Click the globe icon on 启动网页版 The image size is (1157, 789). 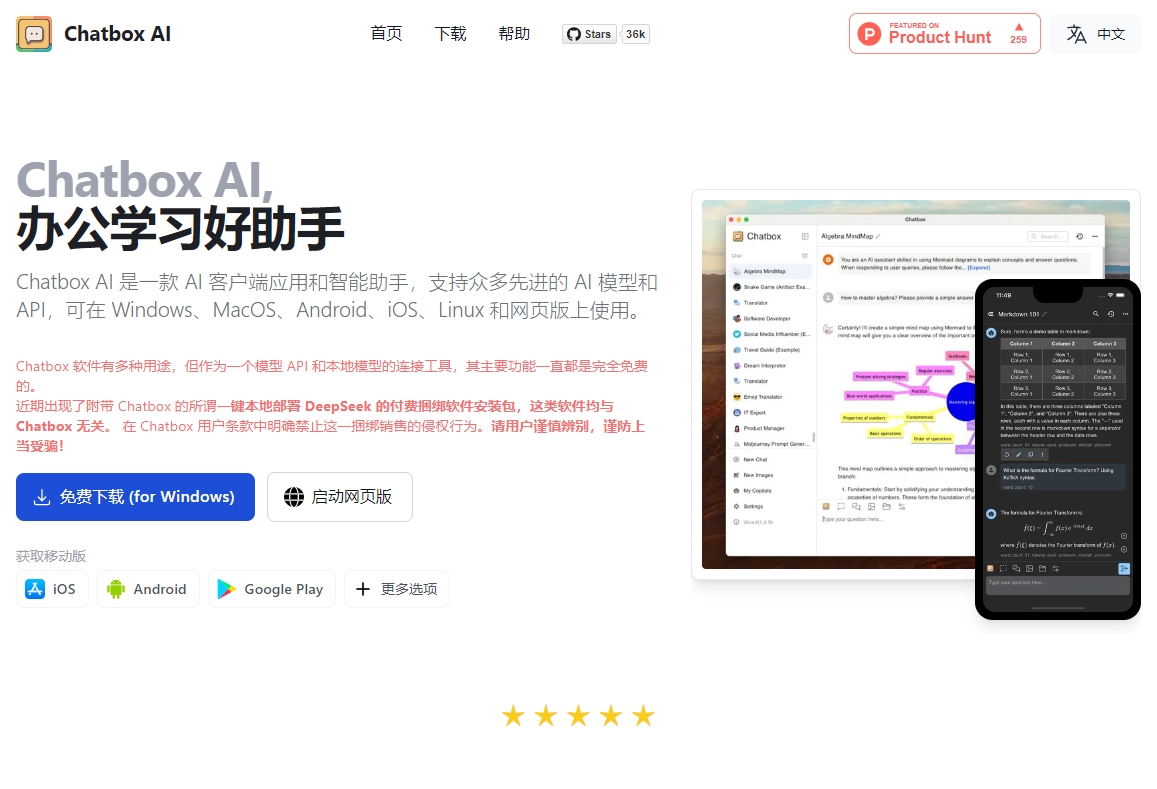coord(294,497)
